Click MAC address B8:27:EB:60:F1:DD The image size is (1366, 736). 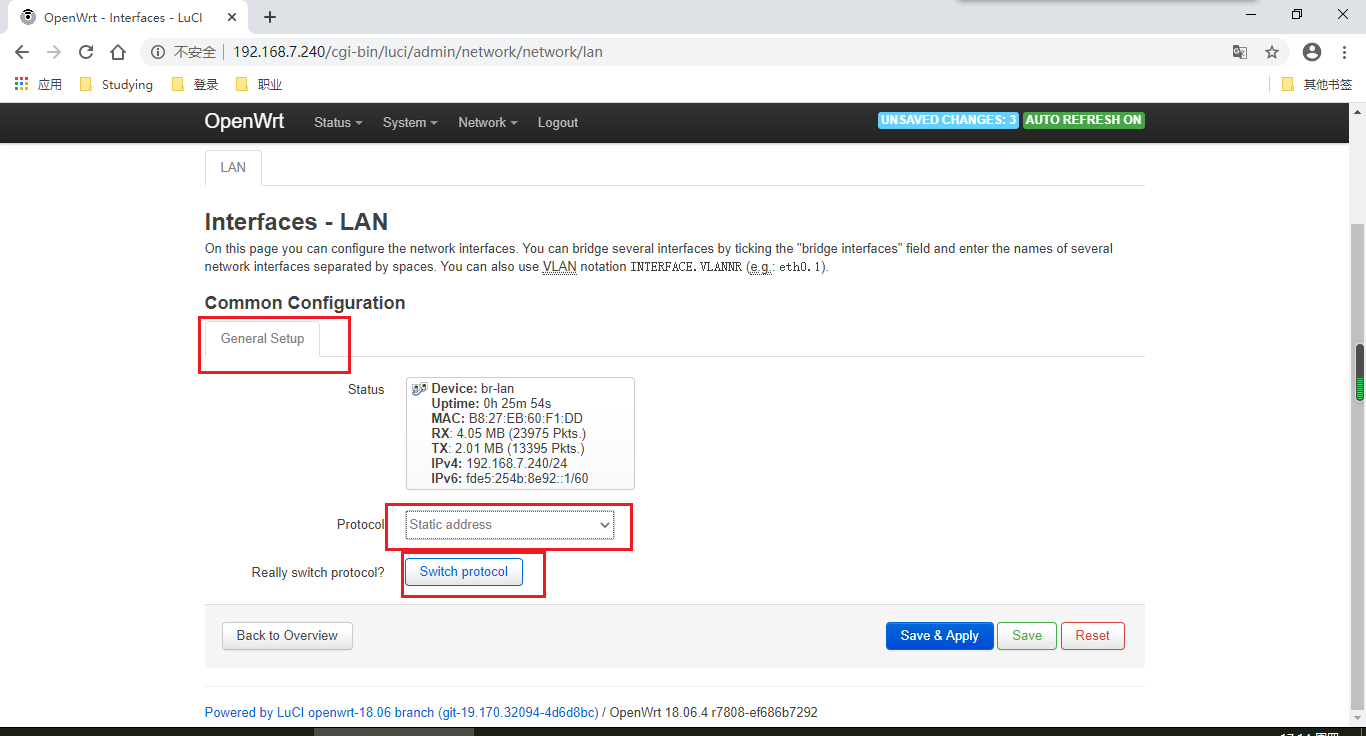click(525, 418)
